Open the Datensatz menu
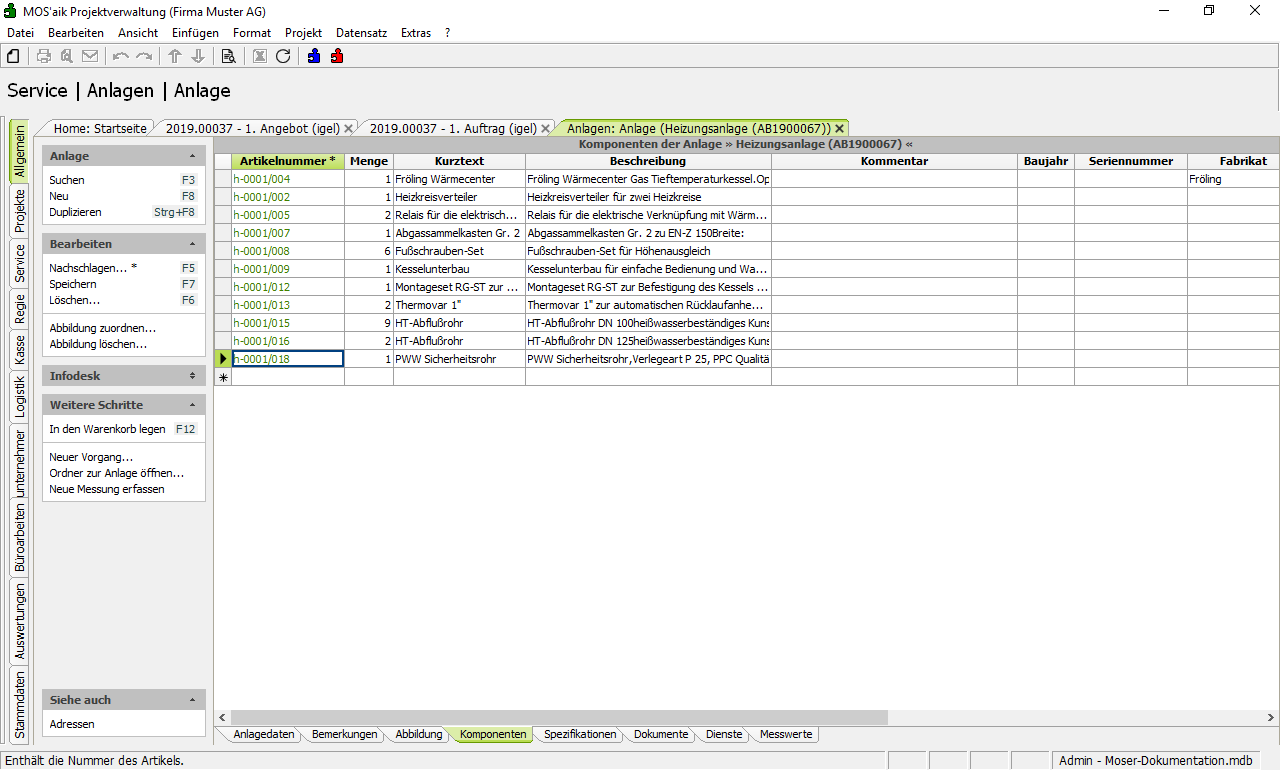Image resolution: width=1280 pixels, height=770 pixels. (x=361, y=33)
